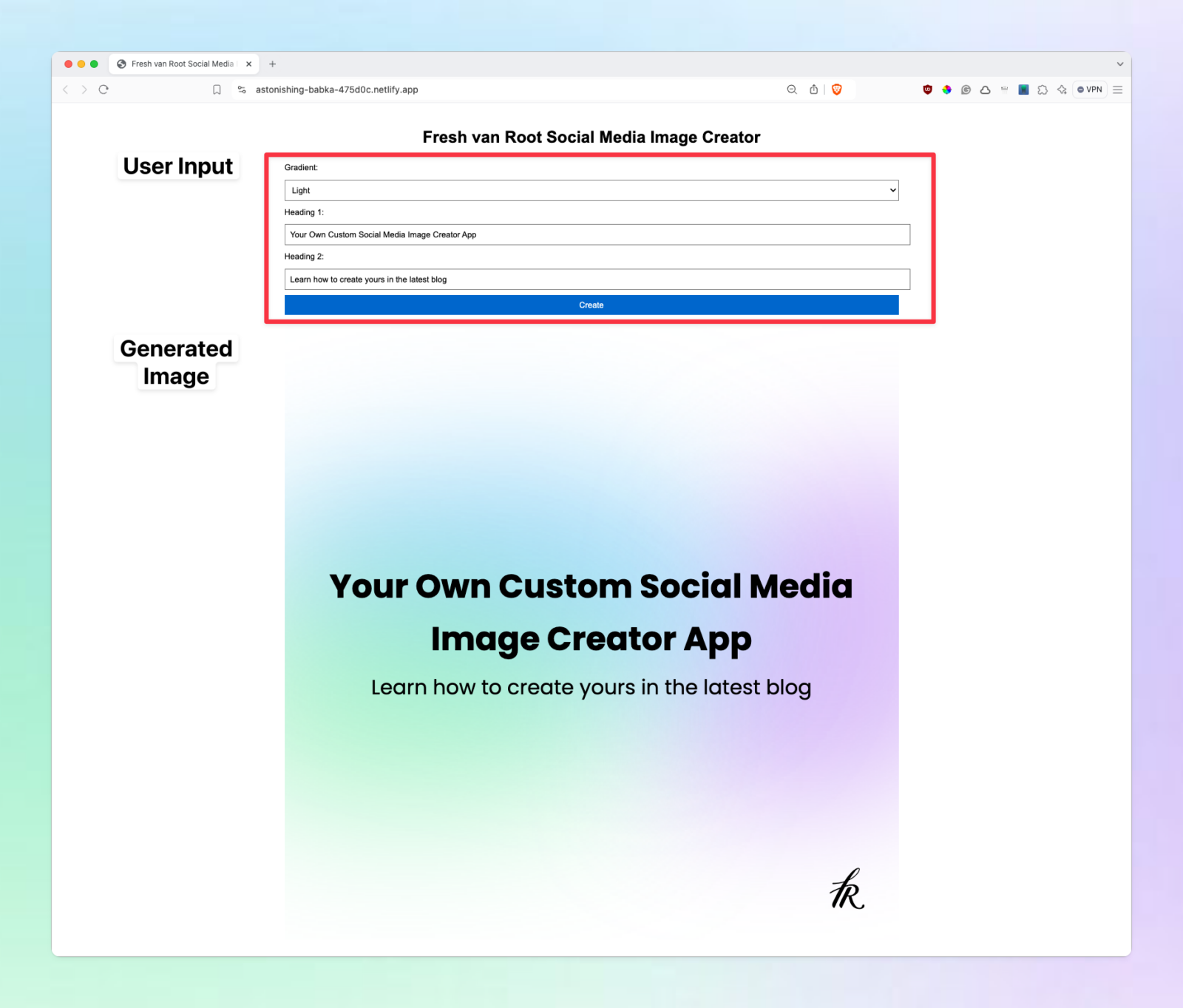Viewport: 1183px width, 1008px height.
Task: Open the blue square extension icon
Action: pyautogui.click(x=1023, y=89)
